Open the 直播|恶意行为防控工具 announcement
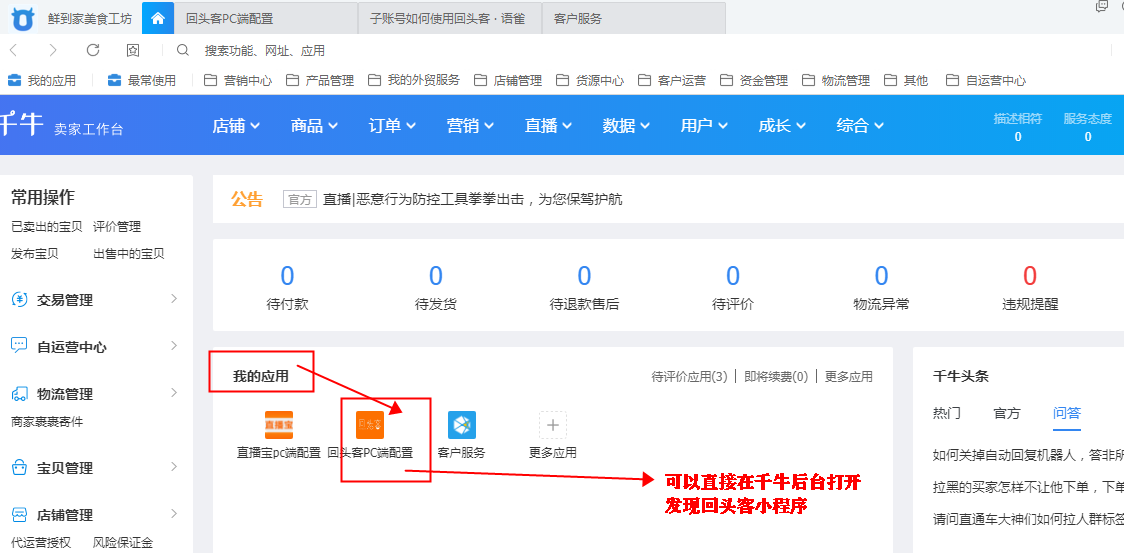Screen dimensions: 1124x553 [472, 199]
